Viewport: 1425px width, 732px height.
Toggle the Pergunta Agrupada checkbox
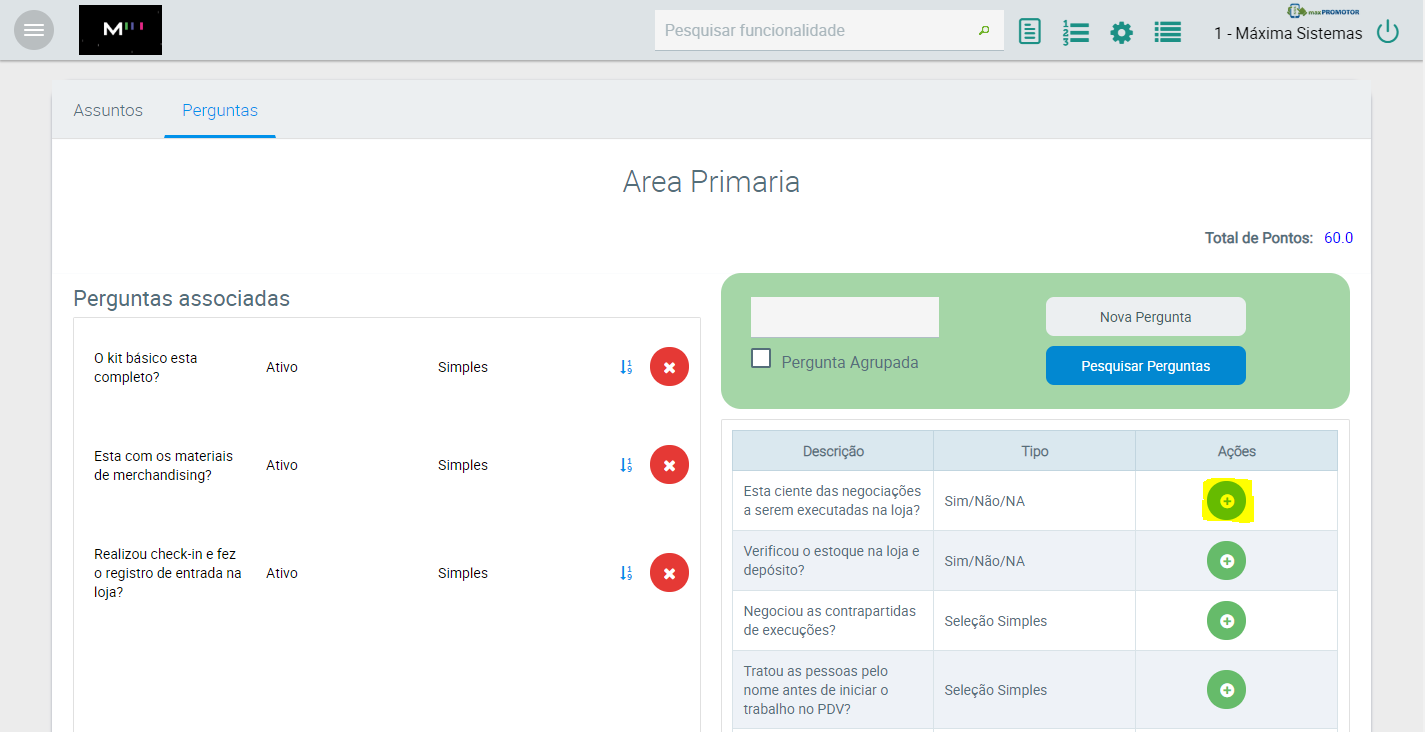tap(761, 358)
